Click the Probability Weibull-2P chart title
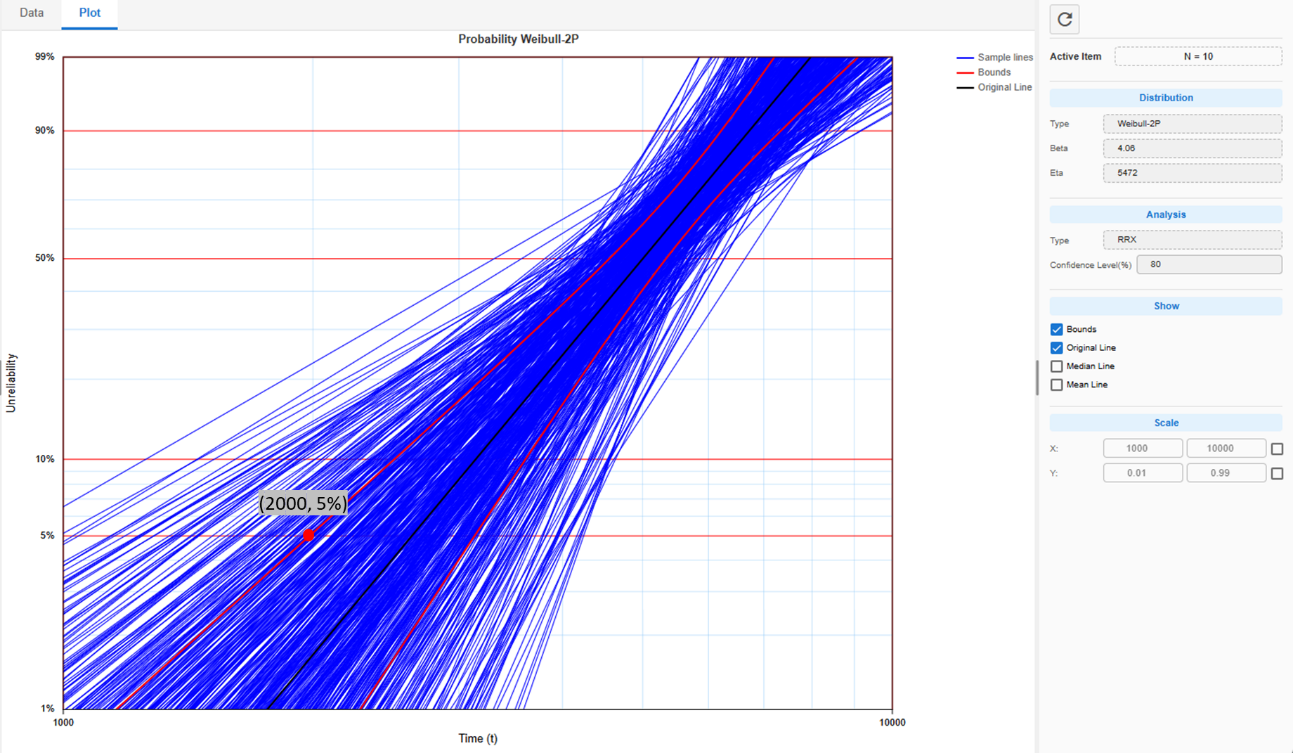The width and height of the screenshot is (1293, 753). [520, 40]
